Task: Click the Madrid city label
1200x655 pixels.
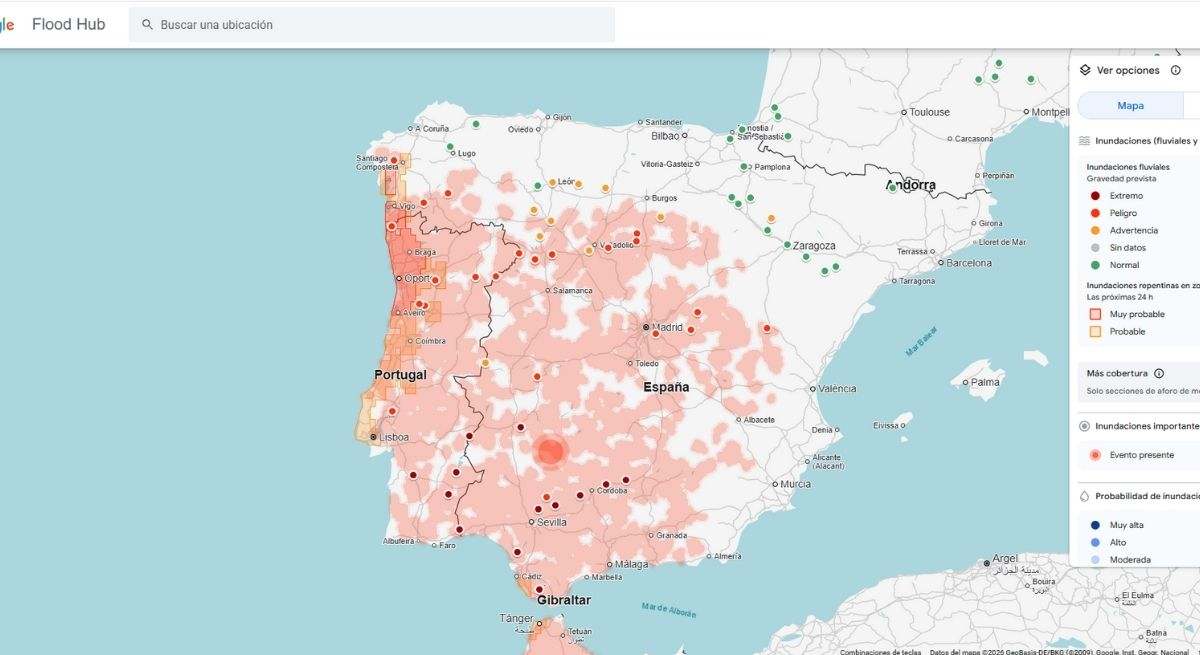Action: 667,327
